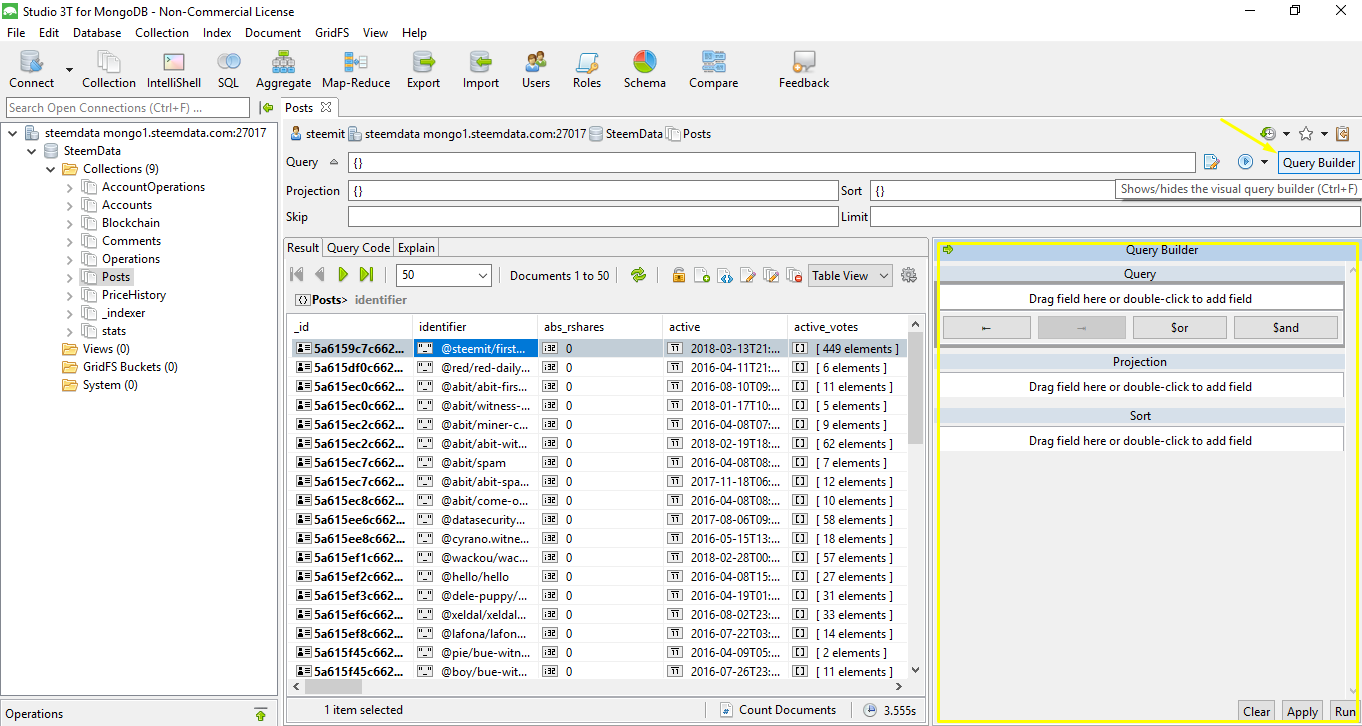The height and width of the screenshot is (726, 1362).
Task: Open the Index menu
Action: click(x=217, y=33)
